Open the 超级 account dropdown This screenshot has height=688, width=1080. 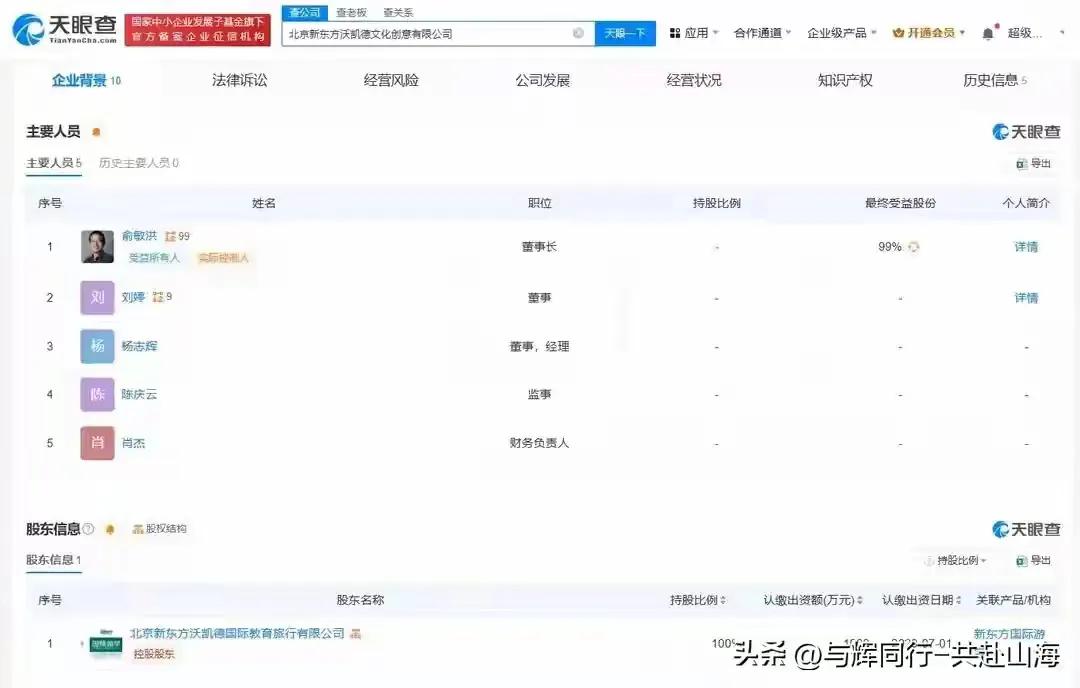coord(1035,33)
